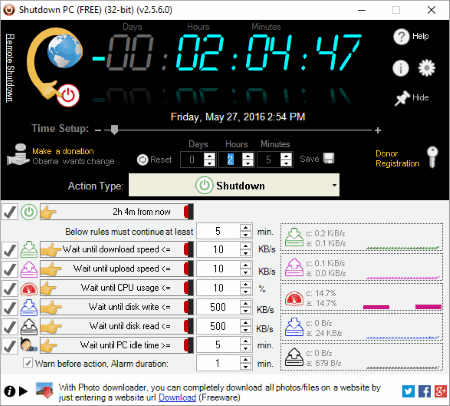450x406 pixels.
Task: Click the Save floppy disk icon
Action: point(329,159)
